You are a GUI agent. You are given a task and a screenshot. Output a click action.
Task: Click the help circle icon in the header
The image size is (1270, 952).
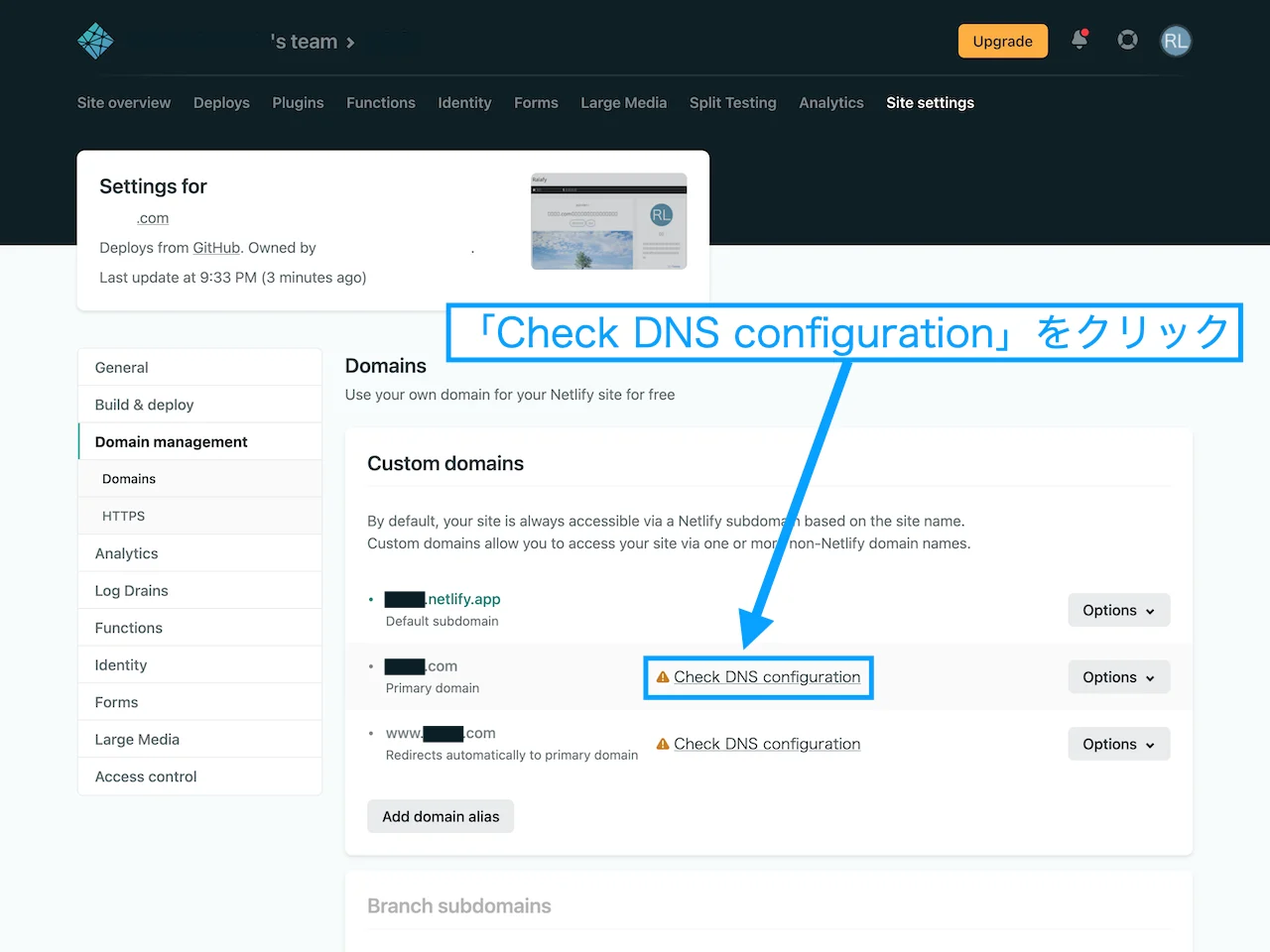click(1127, 41)
